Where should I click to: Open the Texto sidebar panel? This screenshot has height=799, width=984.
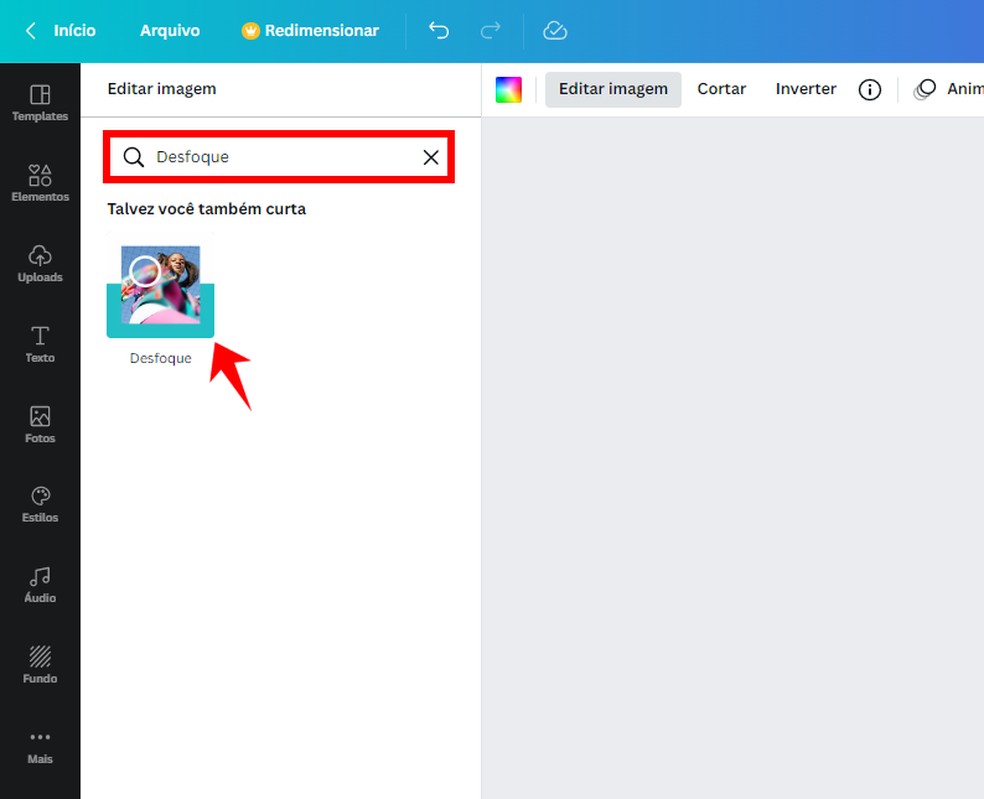click(40, 344)
